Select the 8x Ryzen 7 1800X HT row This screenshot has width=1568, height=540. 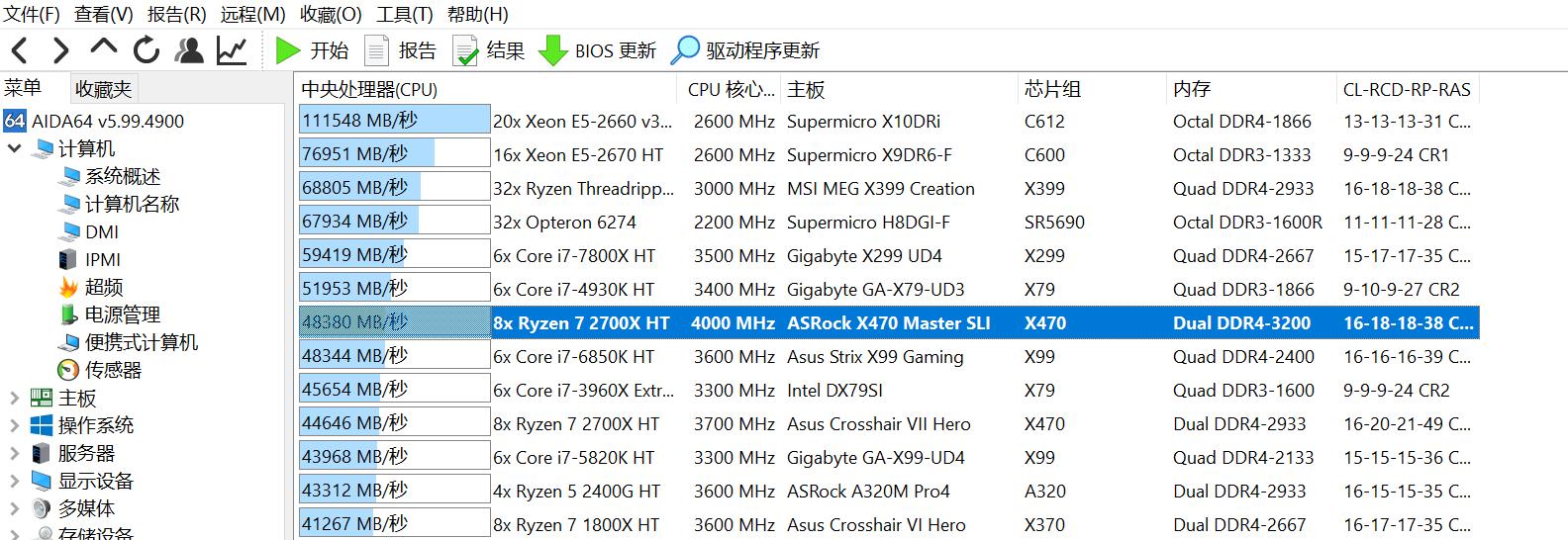(888, 524)
